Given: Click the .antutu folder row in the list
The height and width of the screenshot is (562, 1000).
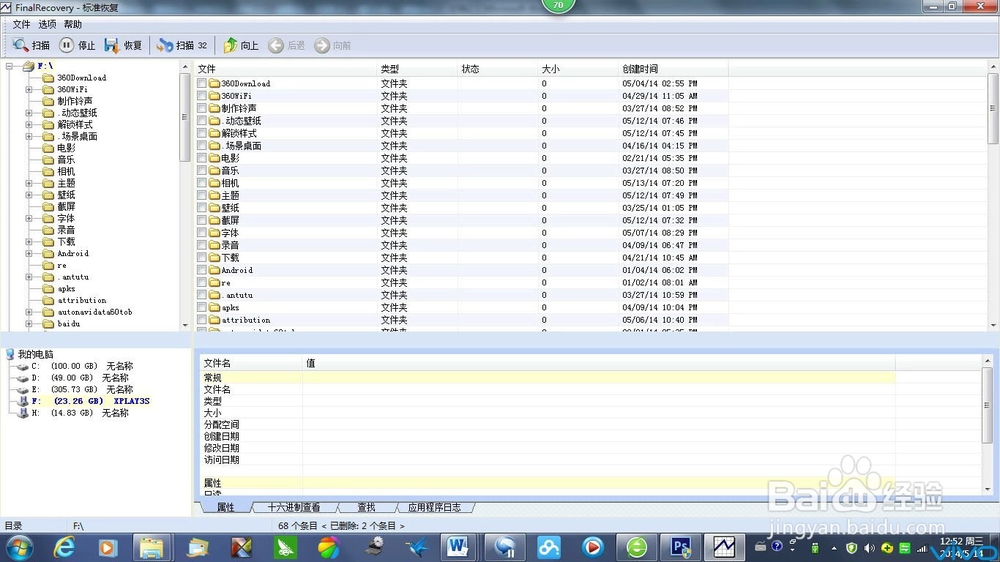Looking at the screenshot, I should [462, 295].
